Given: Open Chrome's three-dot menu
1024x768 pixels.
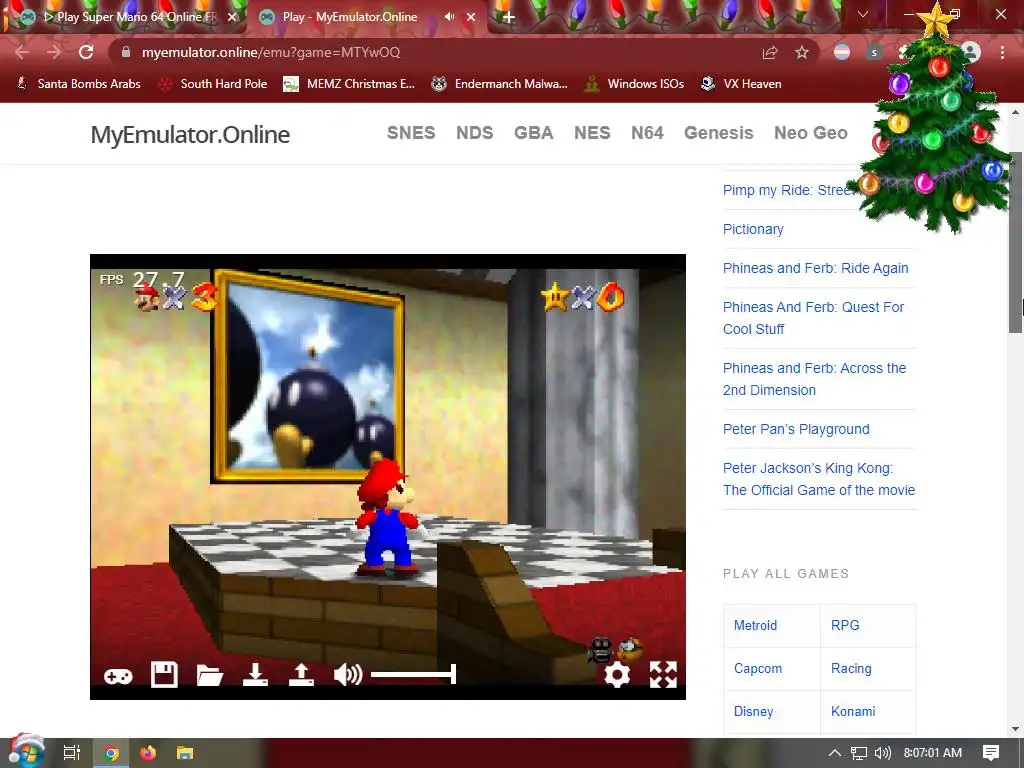Looking at the screenshot, I should click(x=1002, y=52).
